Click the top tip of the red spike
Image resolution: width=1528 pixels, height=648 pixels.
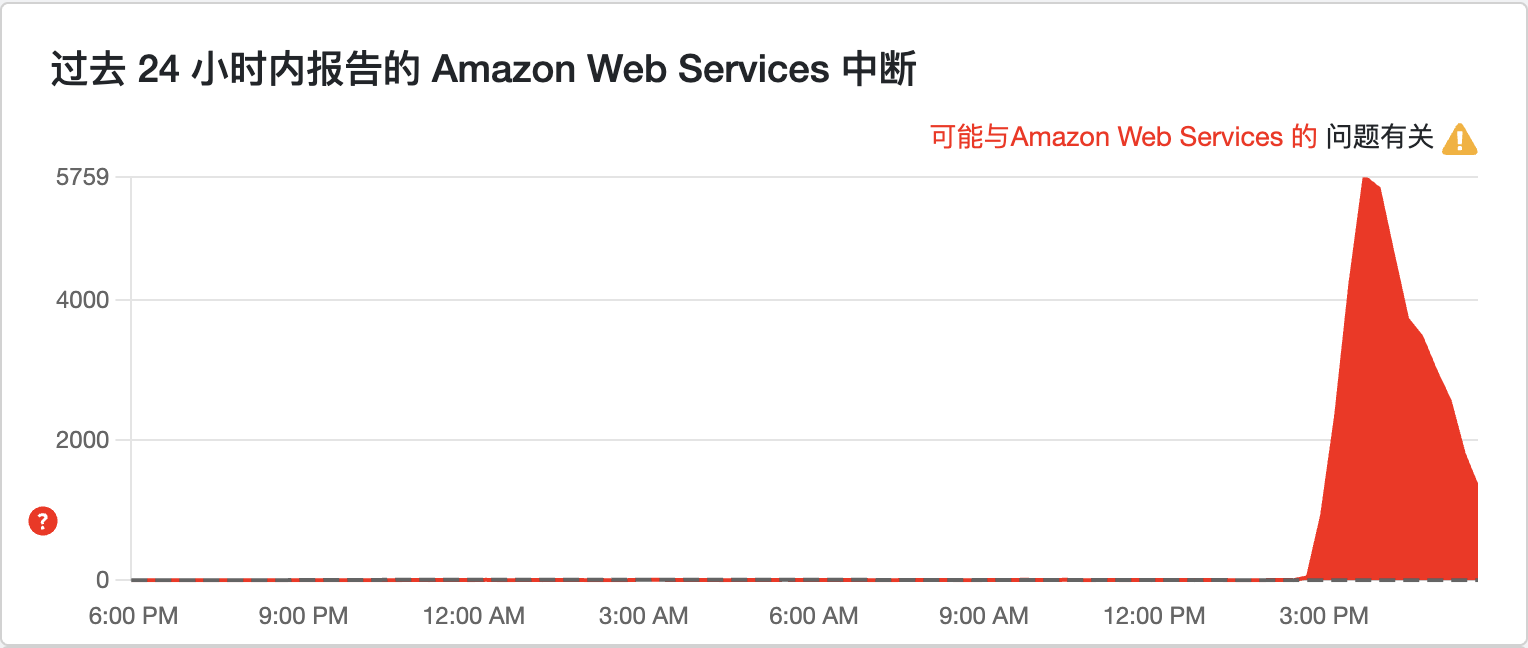(1364, 178)
